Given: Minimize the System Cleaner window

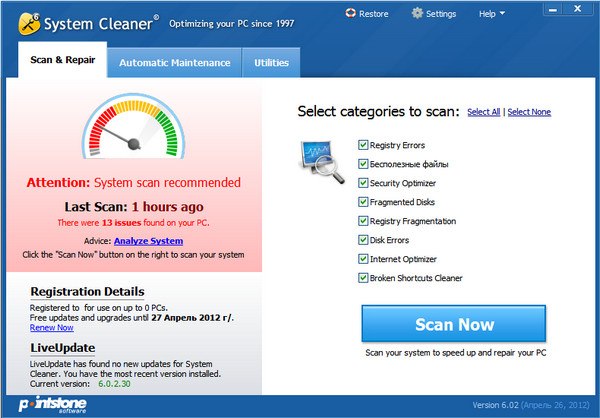Looking at the screenshot, I should pyautogui.click(x=549, y=9).
